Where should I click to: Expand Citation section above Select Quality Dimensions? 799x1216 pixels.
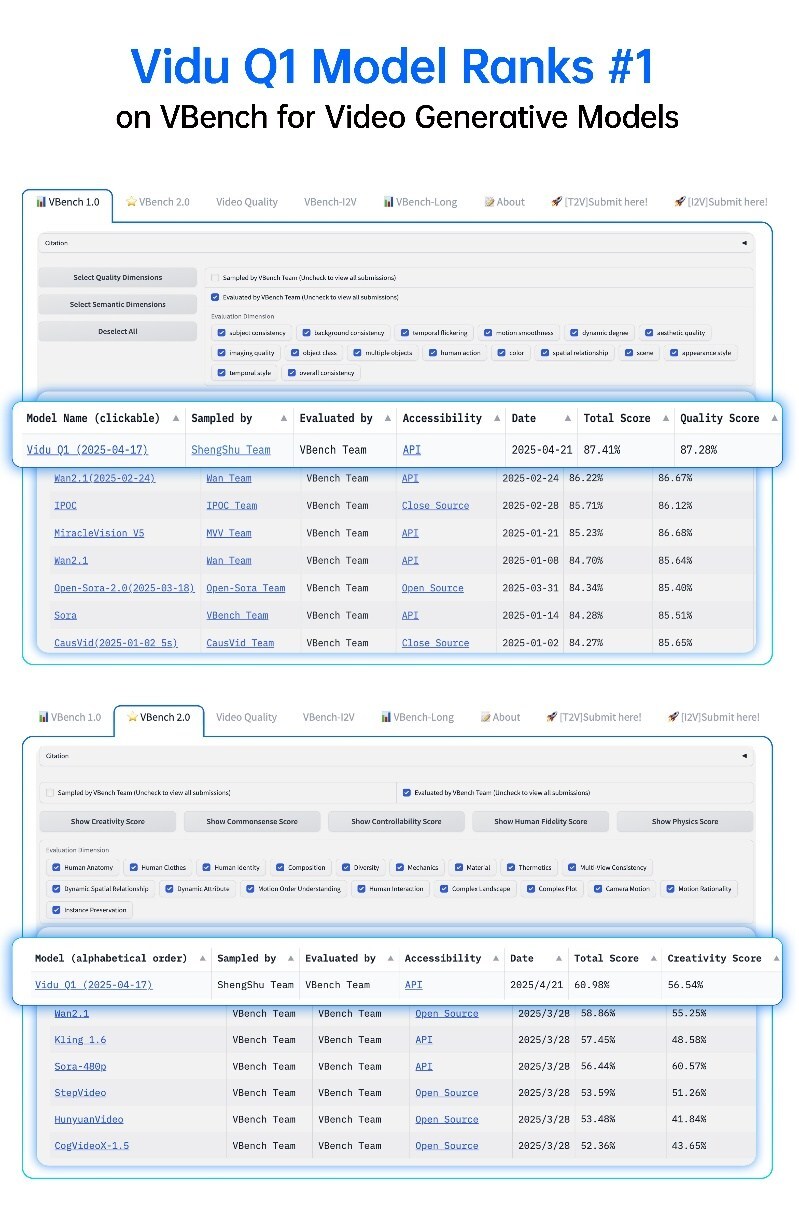(743, 243)
